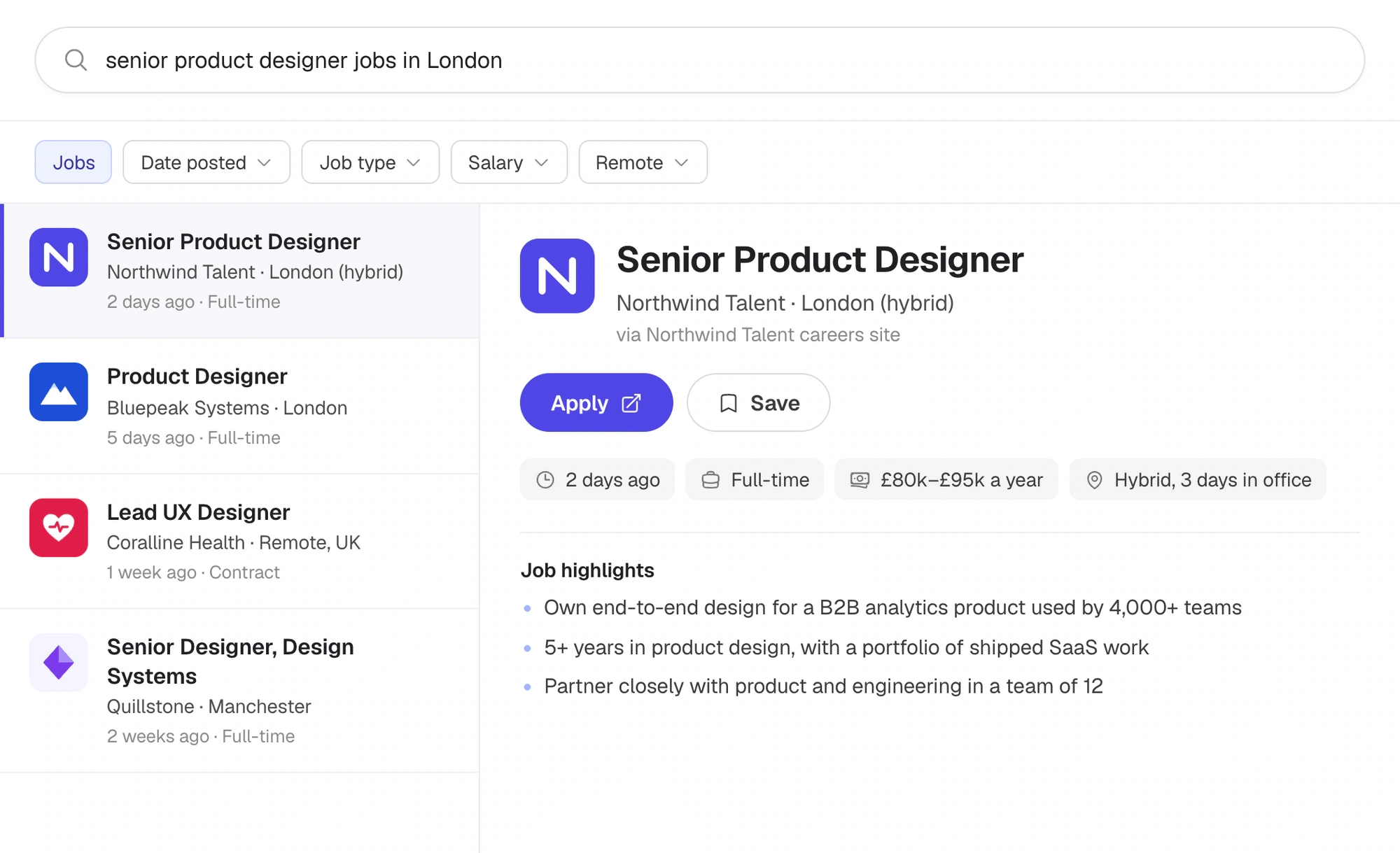
Task: Click the Northwind Talent logo in the job list
Action: (59, 258)
